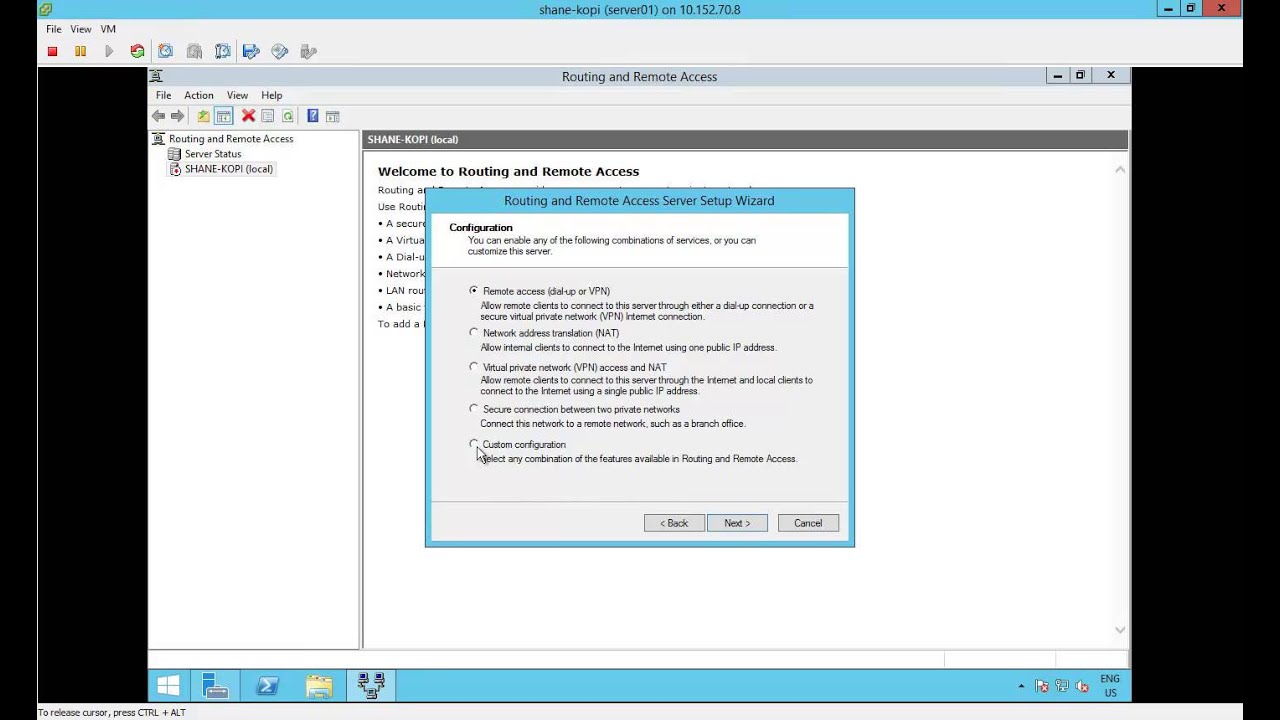Click the Routing and Remote Access title icon
The width and height of the screenshot is (1280, 720).
coord(156,76)
